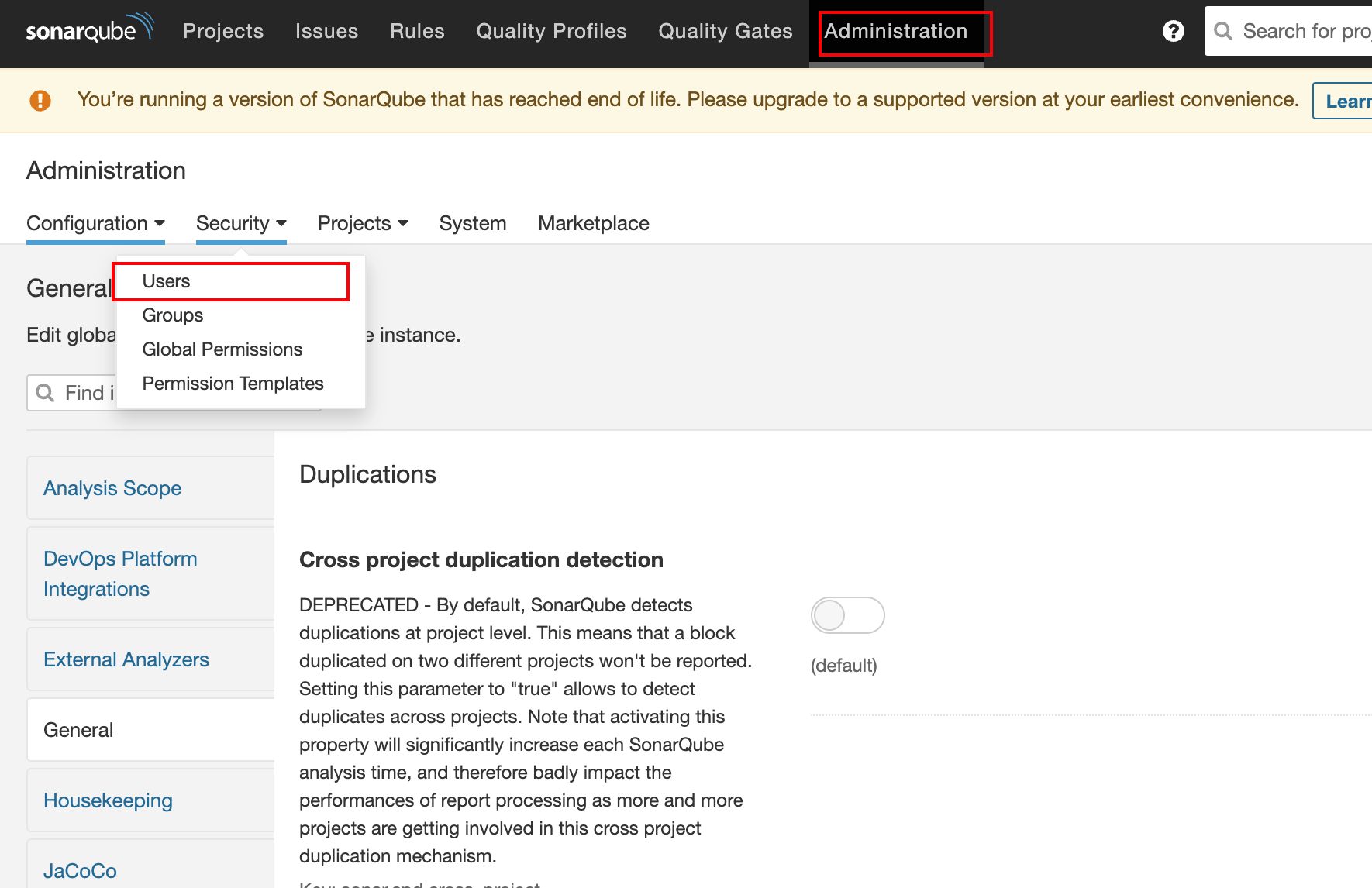This screenshot has width=1372, height=888.
Task: Click the Learn more button in banner
Action: [1343, 101]
